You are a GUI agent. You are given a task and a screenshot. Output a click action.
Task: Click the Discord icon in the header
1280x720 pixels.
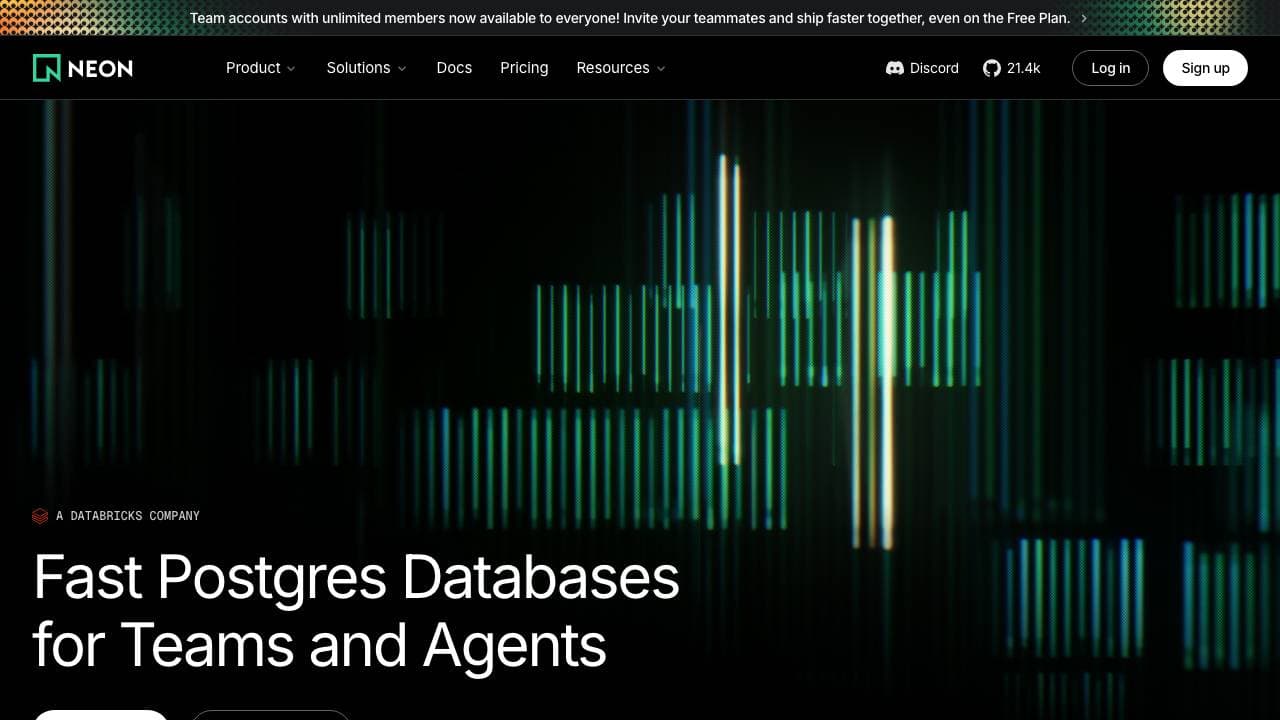[895, 68]
